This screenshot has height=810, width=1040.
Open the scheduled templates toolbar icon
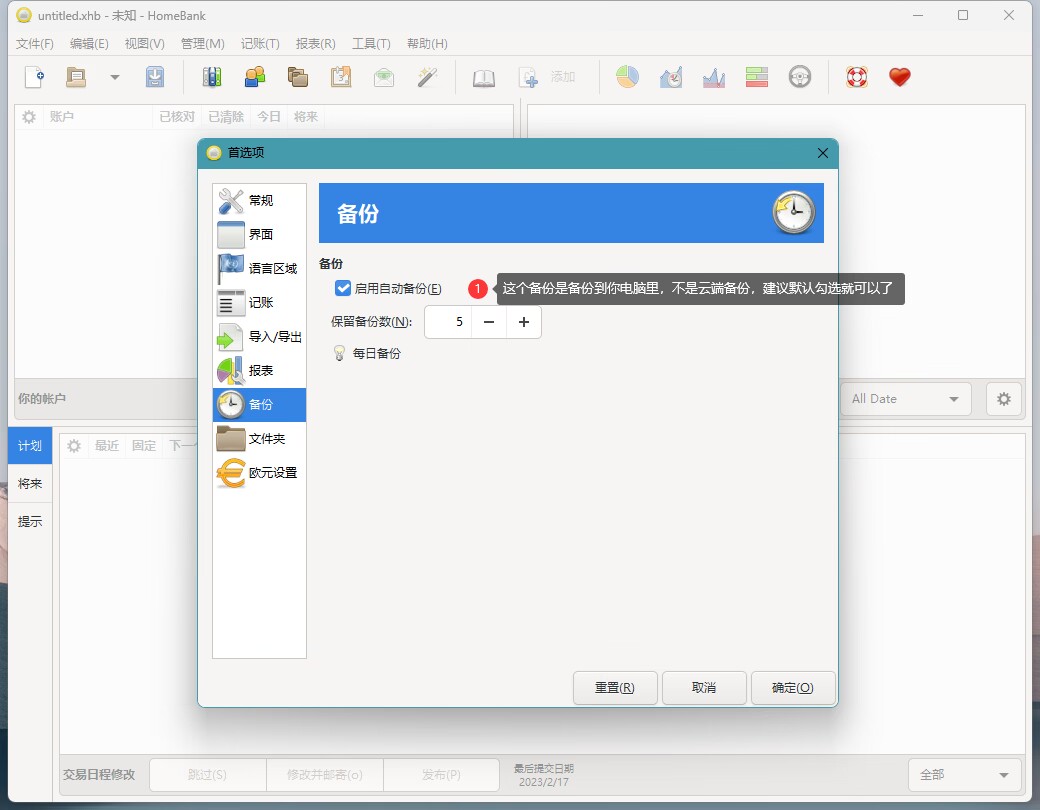coord(341,77)
